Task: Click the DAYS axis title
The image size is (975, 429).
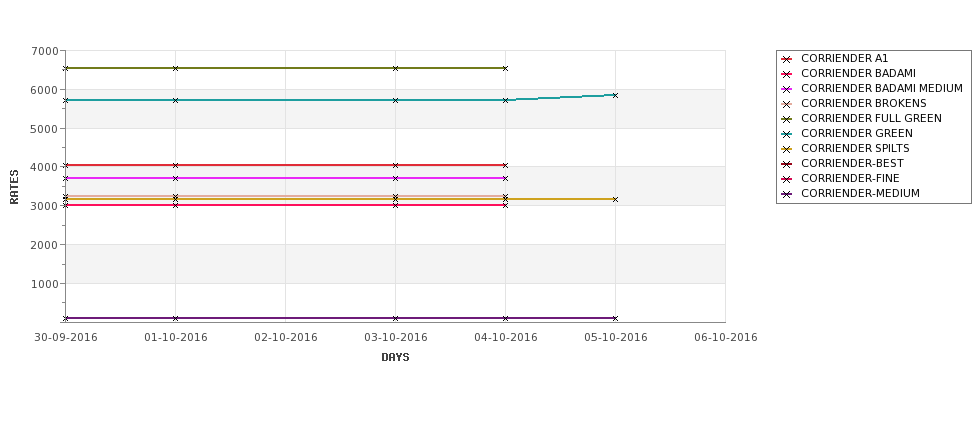Action: point(395,358)
